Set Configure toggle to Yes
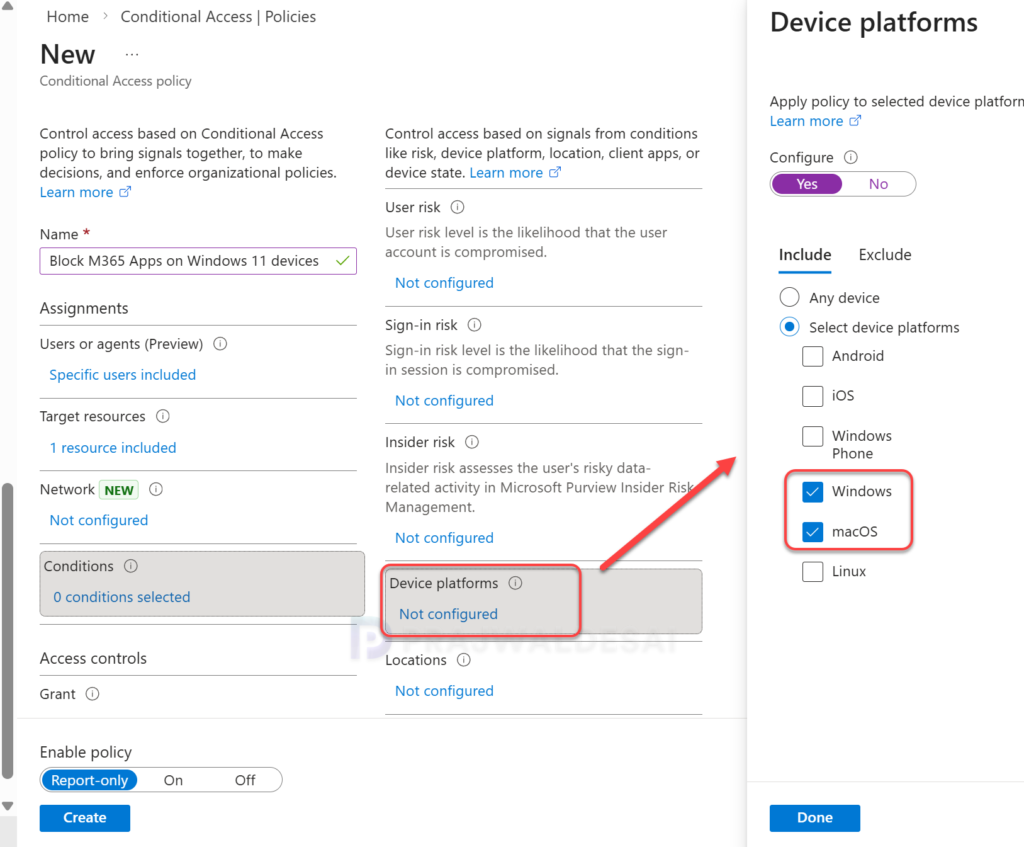Screen dimensions: 1024x847 click(x=807, y=184)
